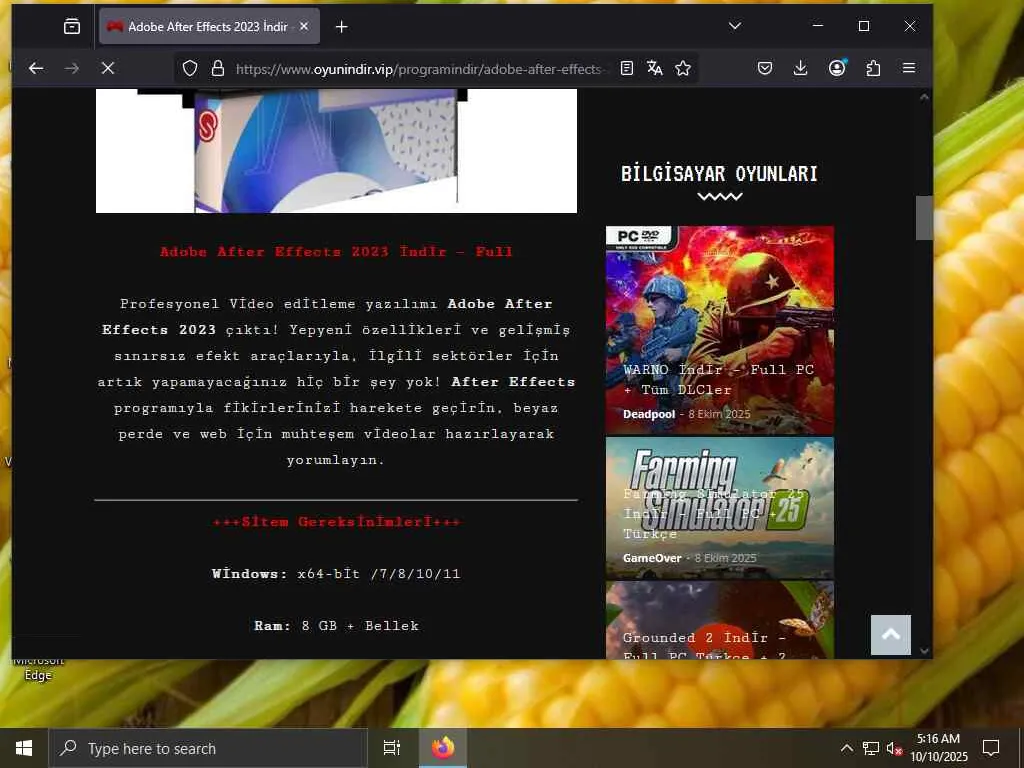This screenshot has width=1024, height=768.
Task: Bookmark this page with the star
Action: click(683, 68)
